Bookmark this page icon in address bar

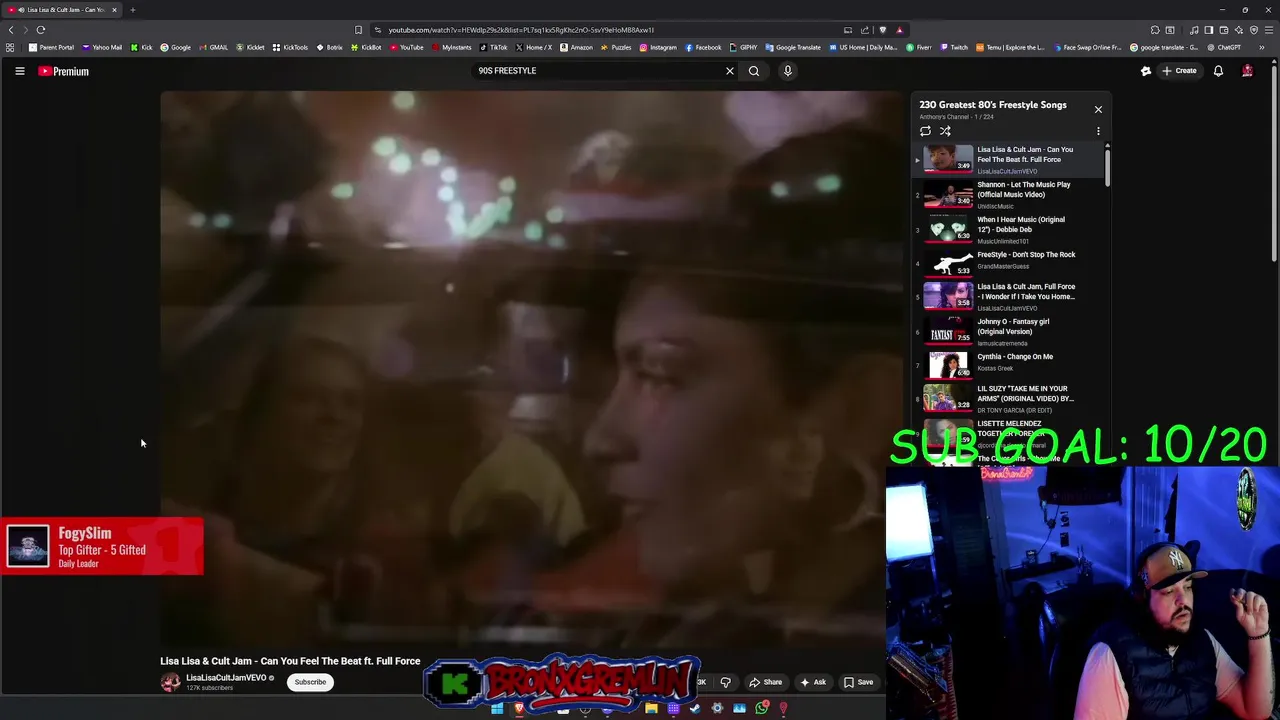tap(358, 30)
